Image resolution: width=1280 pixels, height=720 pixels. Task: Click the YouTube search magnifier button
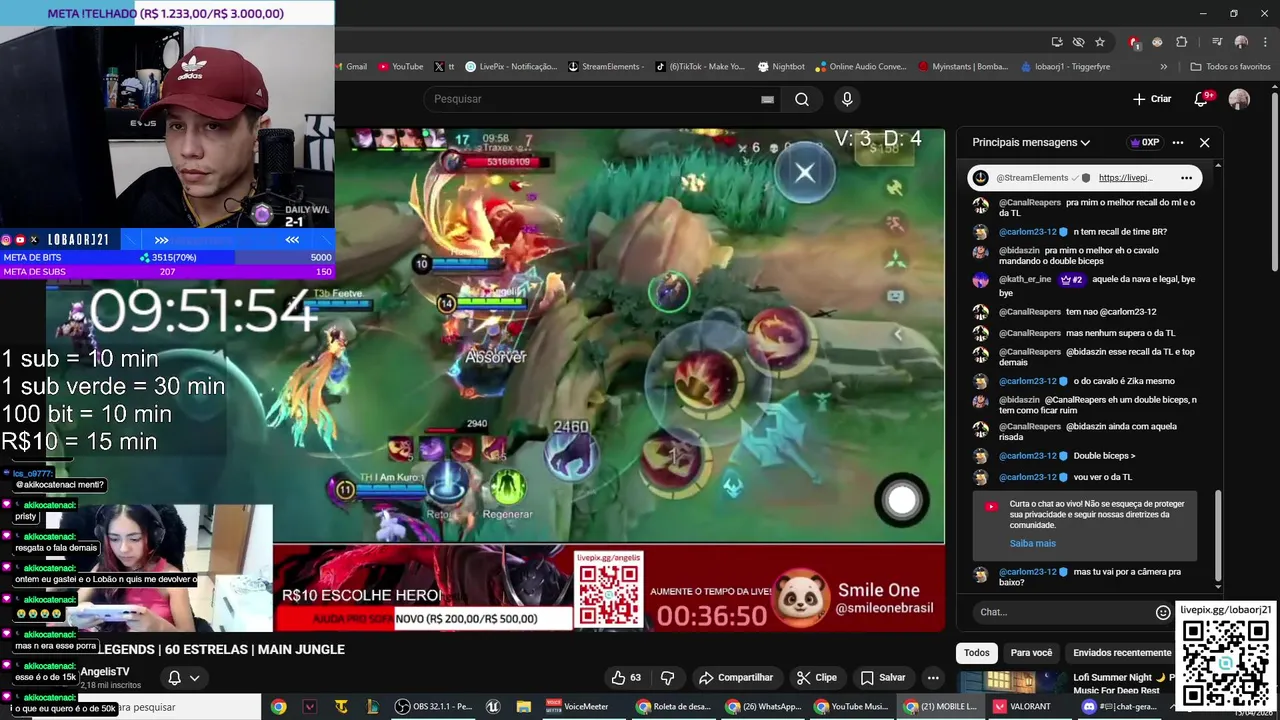(x=802, y=99)
